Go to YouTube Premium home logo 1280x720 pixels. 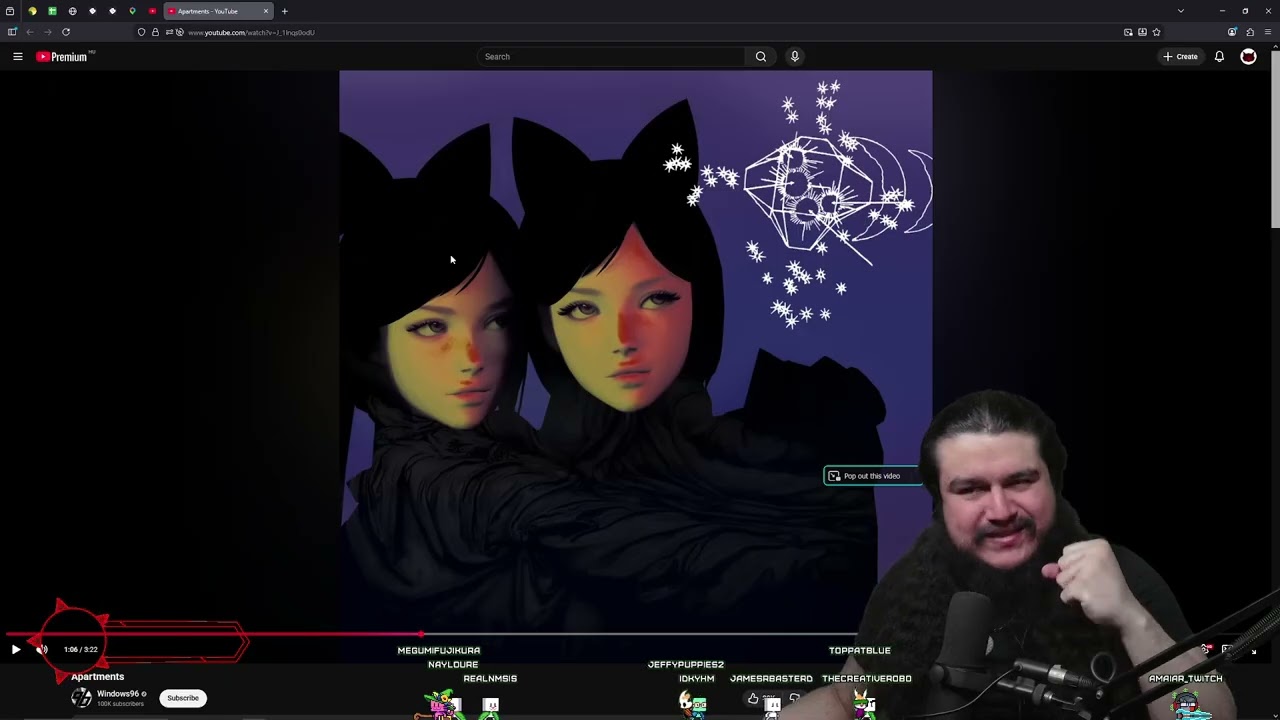pos(63,57)
